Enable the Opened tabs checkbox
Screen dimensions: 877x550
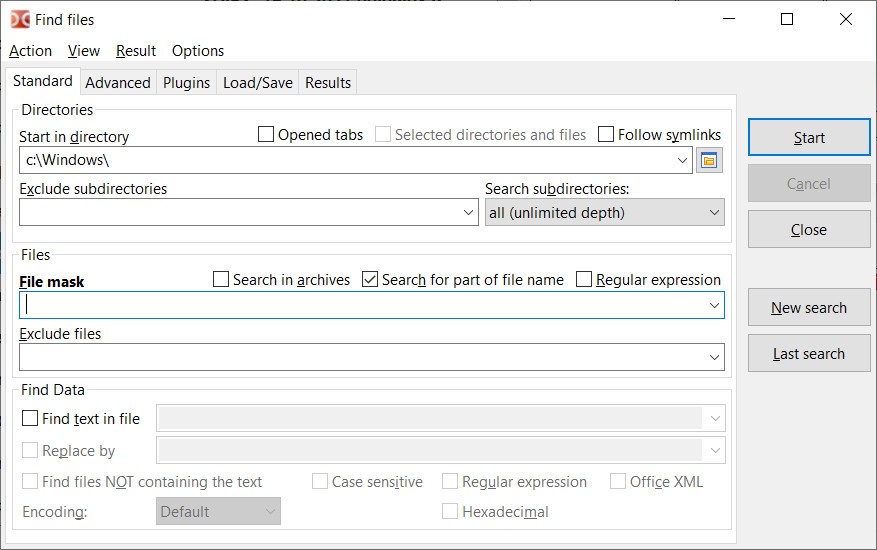point(266,134)
